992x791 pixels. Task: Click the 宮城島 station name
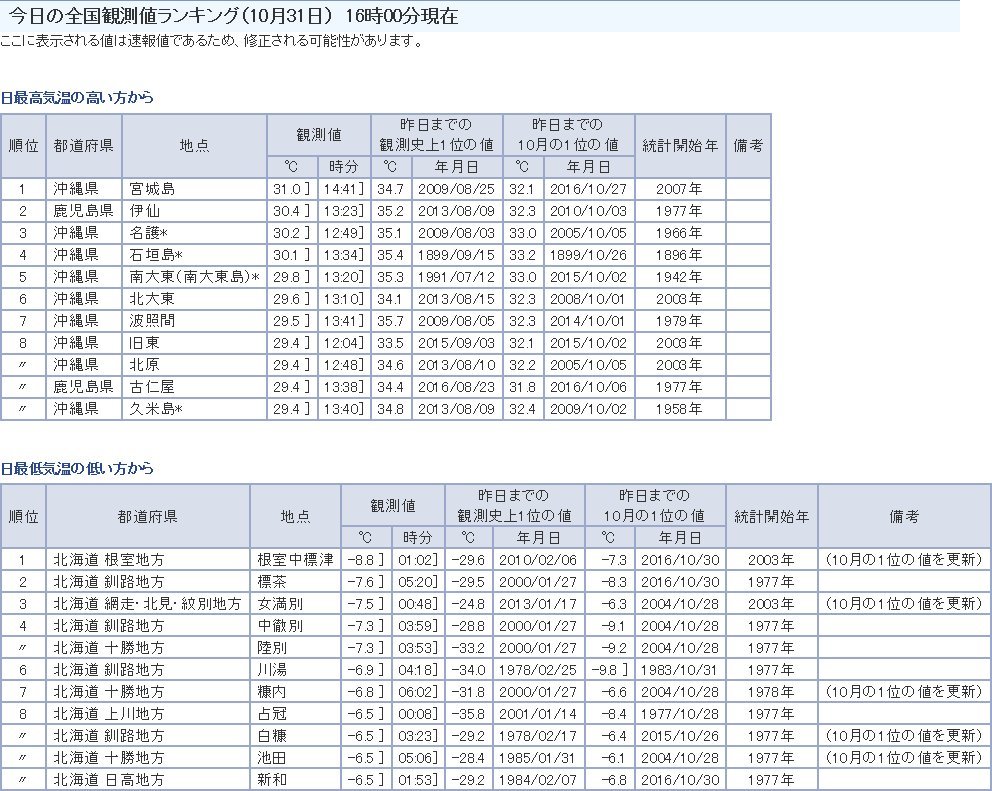[x=152, y=189]
